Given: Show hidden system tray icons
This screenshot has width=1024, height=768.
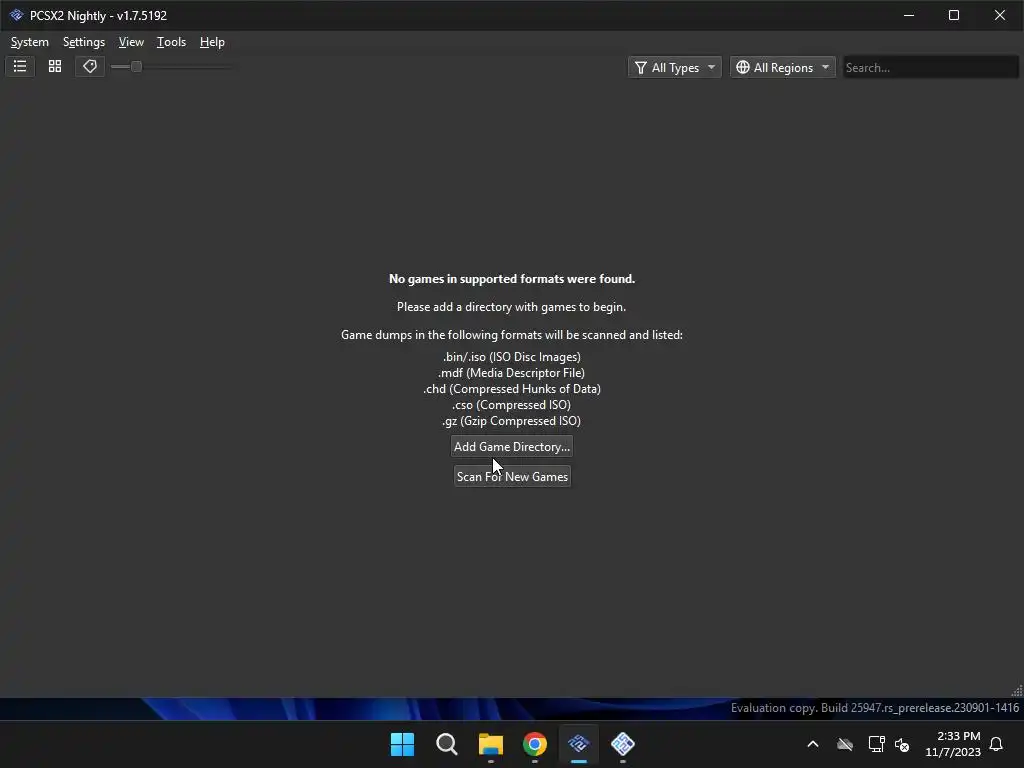Looking at the screenshot, I should coord(813,744).
